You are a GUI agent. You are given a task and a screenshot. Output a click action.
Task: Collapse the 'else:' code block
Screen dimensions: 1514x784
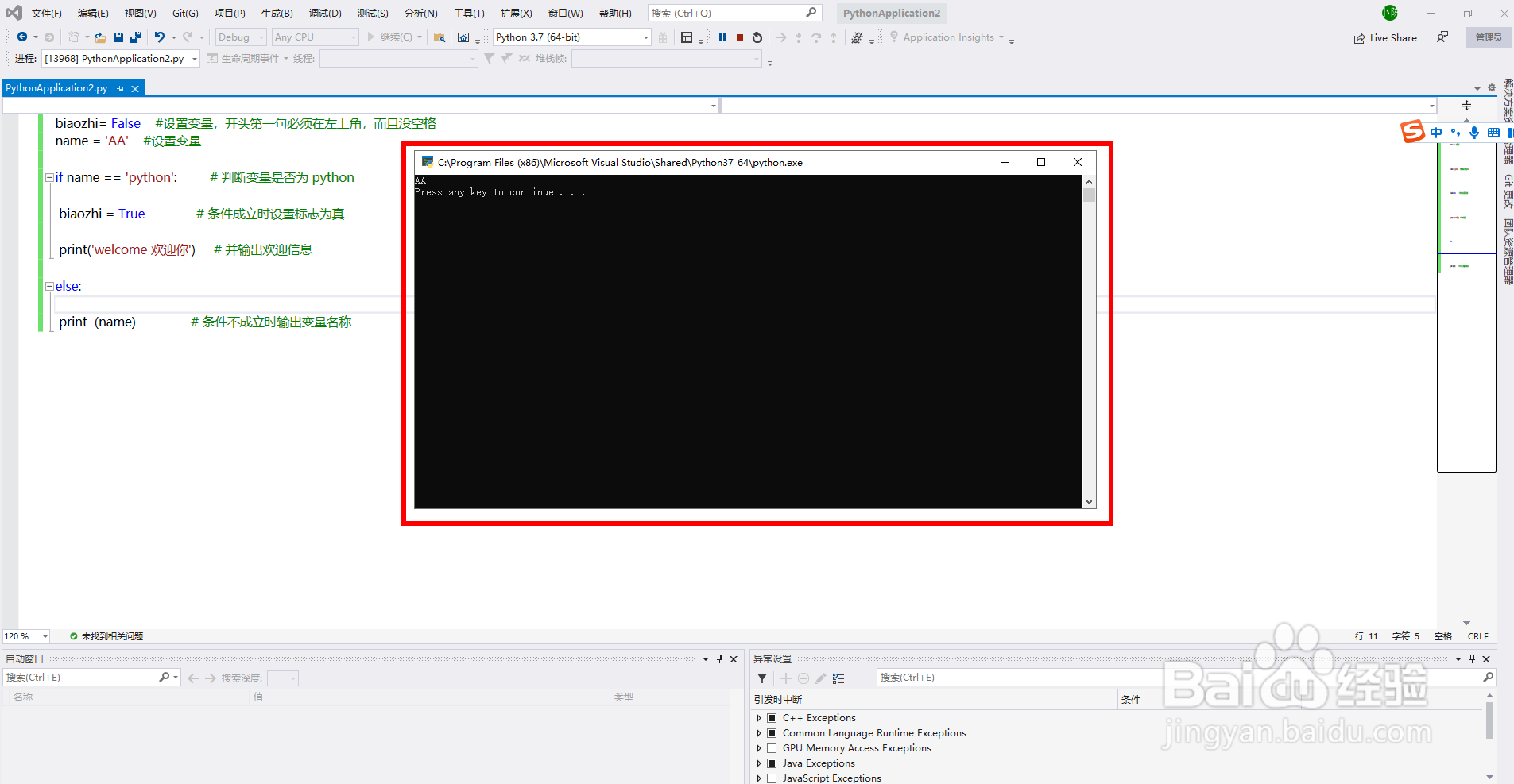pos(49,286)
